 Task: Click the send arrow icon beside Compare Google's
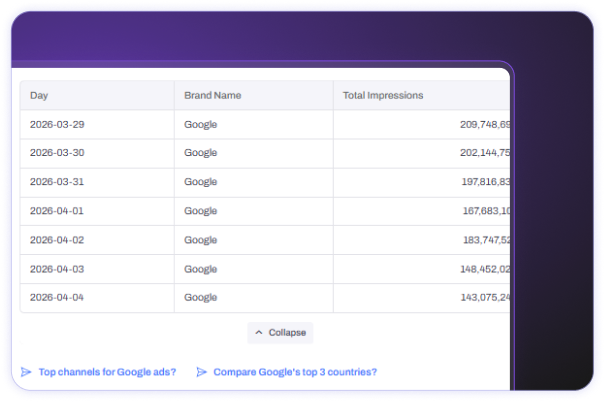coord(201,372)
